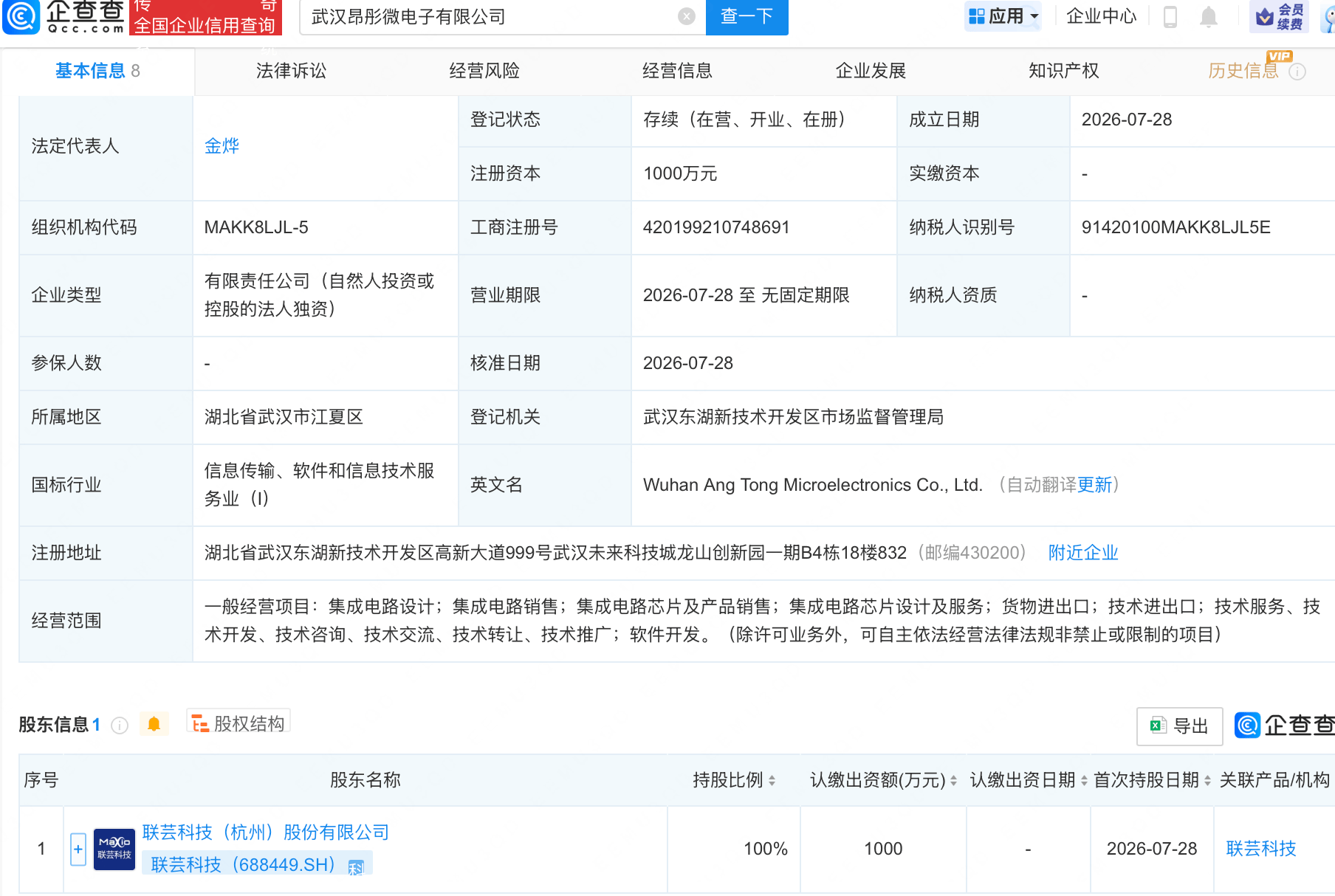Select region value 湖北省武汉市江夏区
The height and width of the screenshot is (896, 1335).
click(x=284, y=417)
